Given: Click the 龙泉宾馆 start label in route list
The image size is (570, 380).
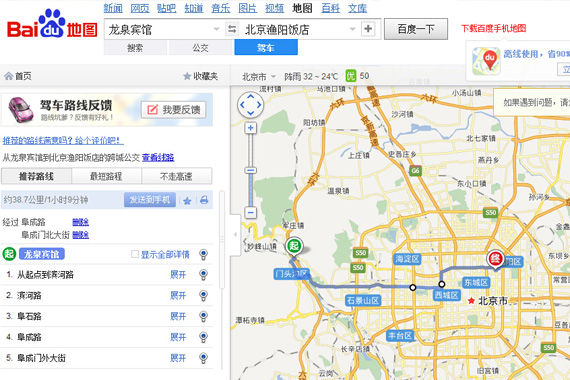Looking at the screenshot, I should (42, 254).
